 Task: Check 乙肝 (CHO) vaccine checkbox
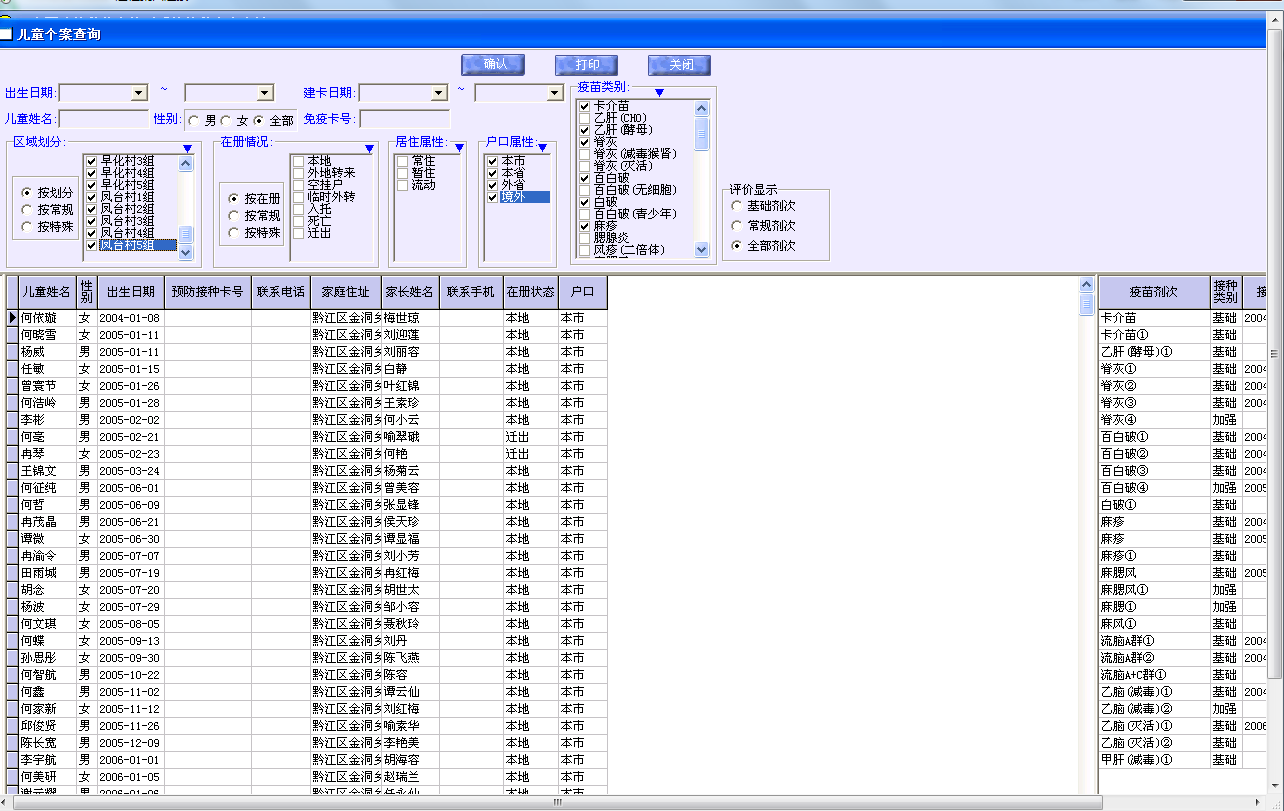[x=585, y=118]
